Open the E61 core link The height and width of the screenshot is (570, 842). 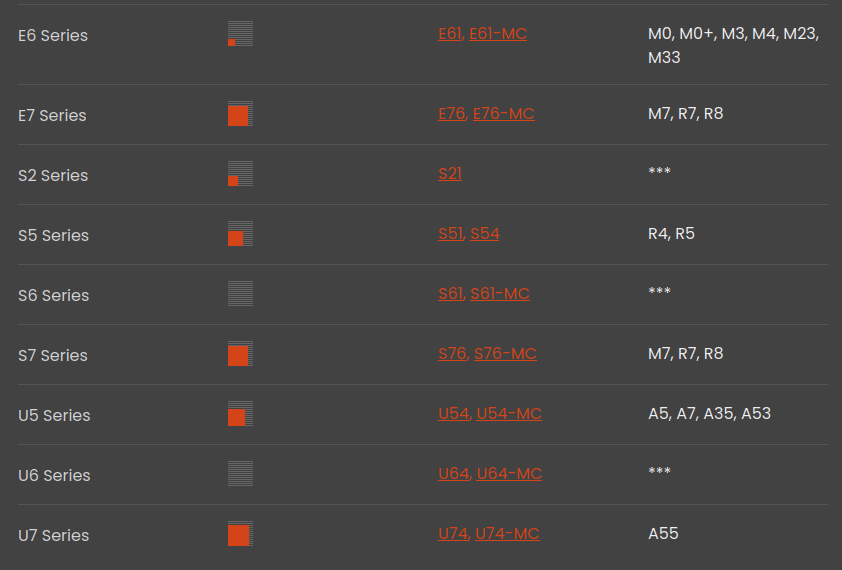450,34
